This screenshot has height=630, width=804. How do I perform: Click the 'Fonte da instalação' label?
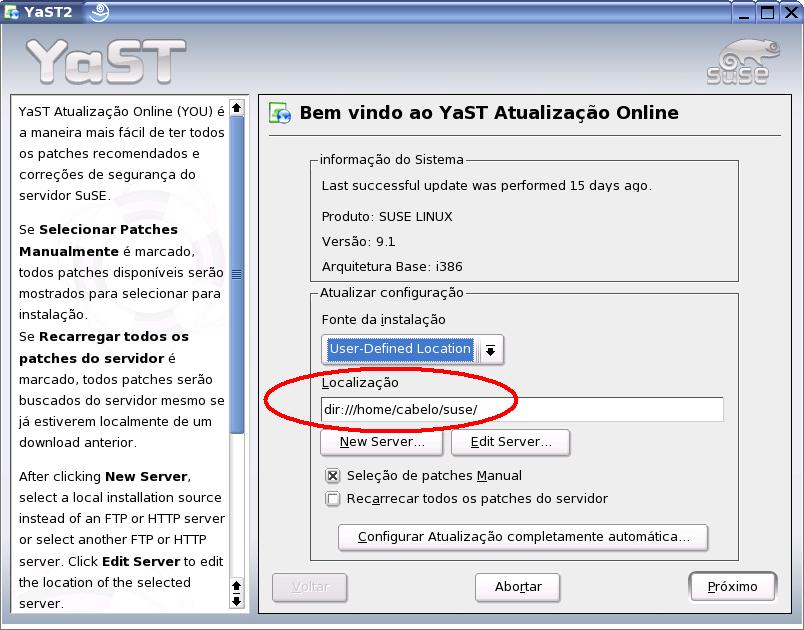tap(384, 320)
